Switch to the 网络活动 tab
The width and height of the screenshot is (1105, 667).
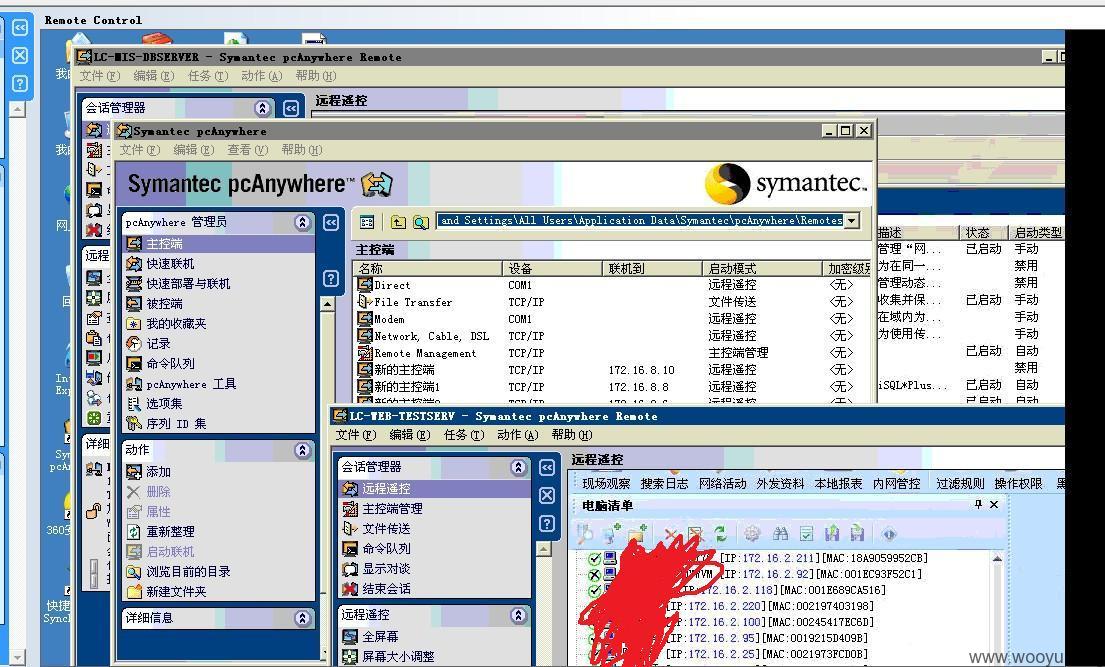[x=722, y=483]
